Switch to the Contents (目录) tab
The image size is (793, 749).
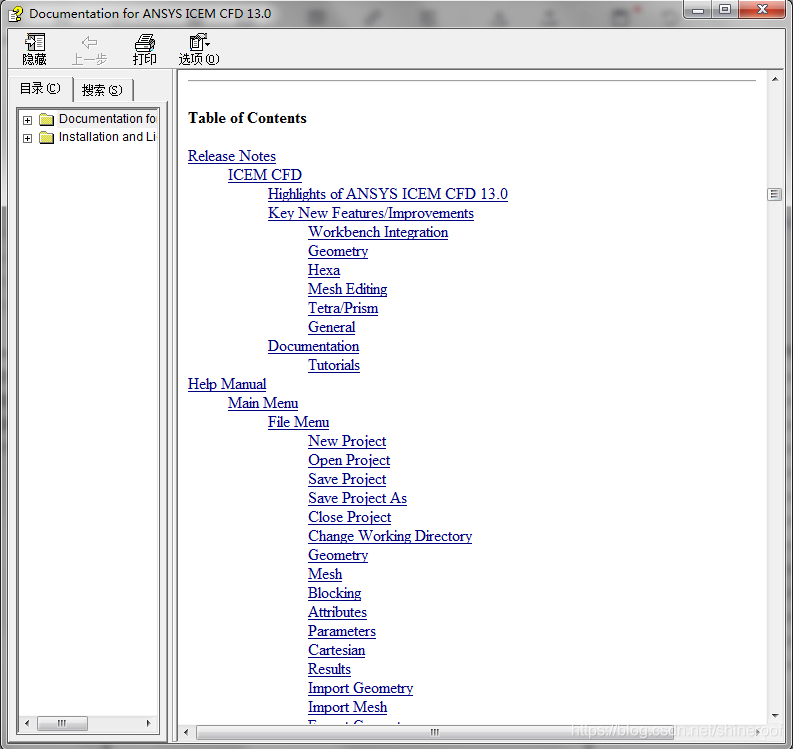[40, 89]
